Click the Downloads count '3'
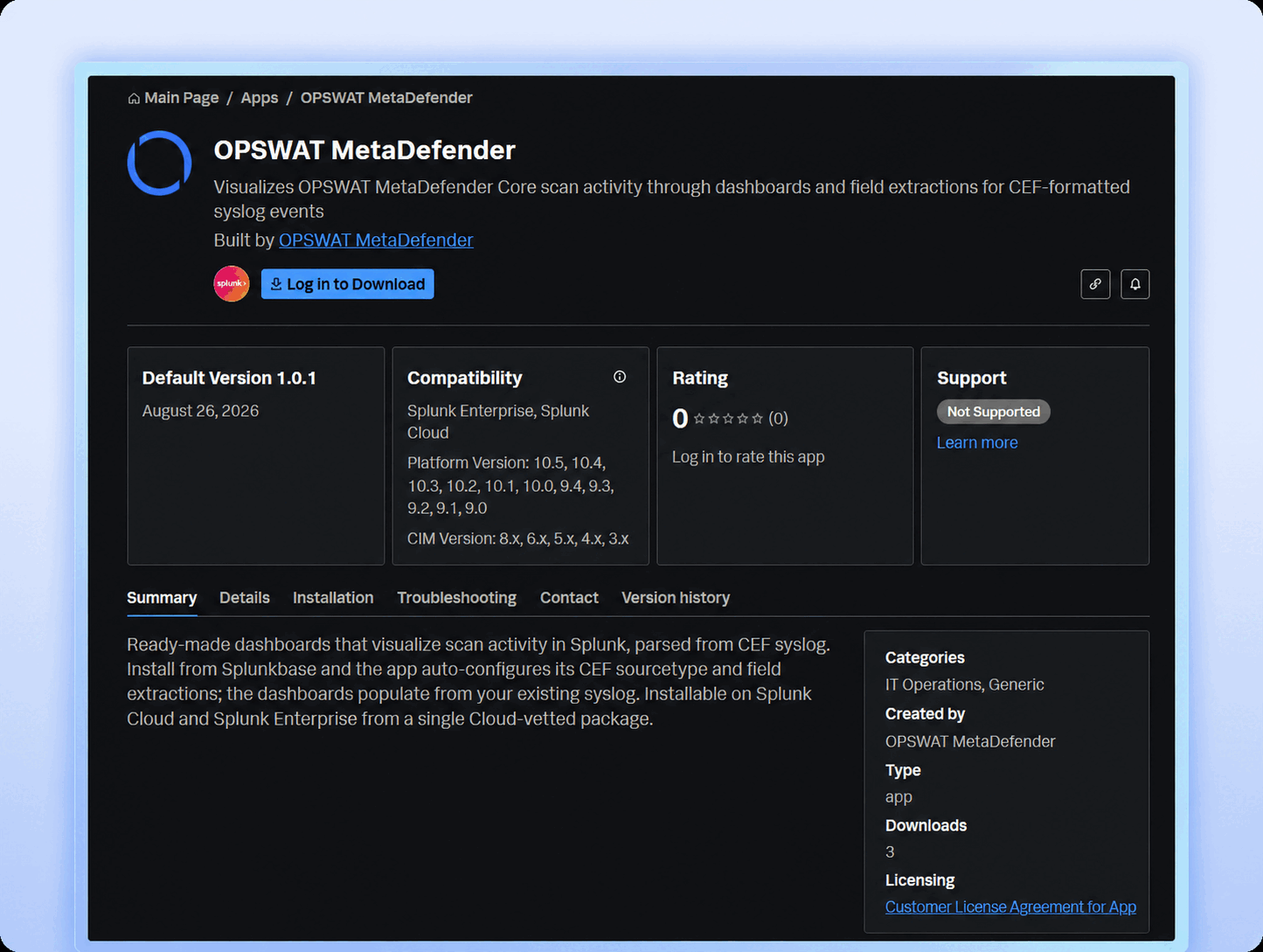Image resolution: width=1263 pixels, height=952 pixels. point(890,851)
